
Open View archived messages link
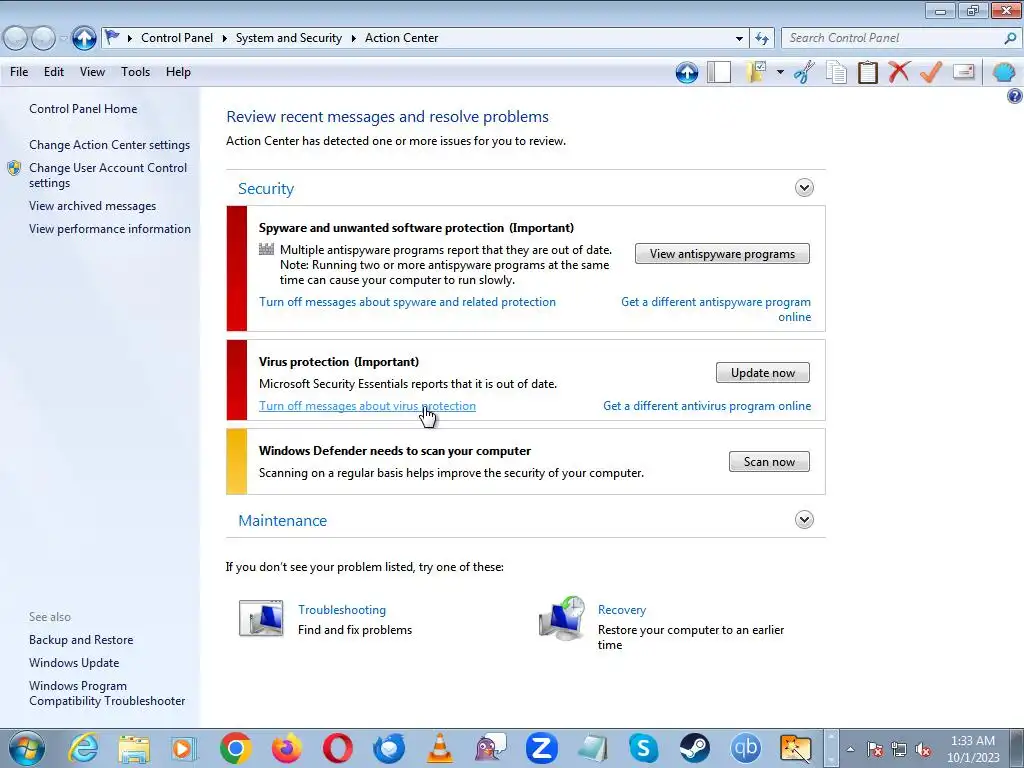[93, 206]
